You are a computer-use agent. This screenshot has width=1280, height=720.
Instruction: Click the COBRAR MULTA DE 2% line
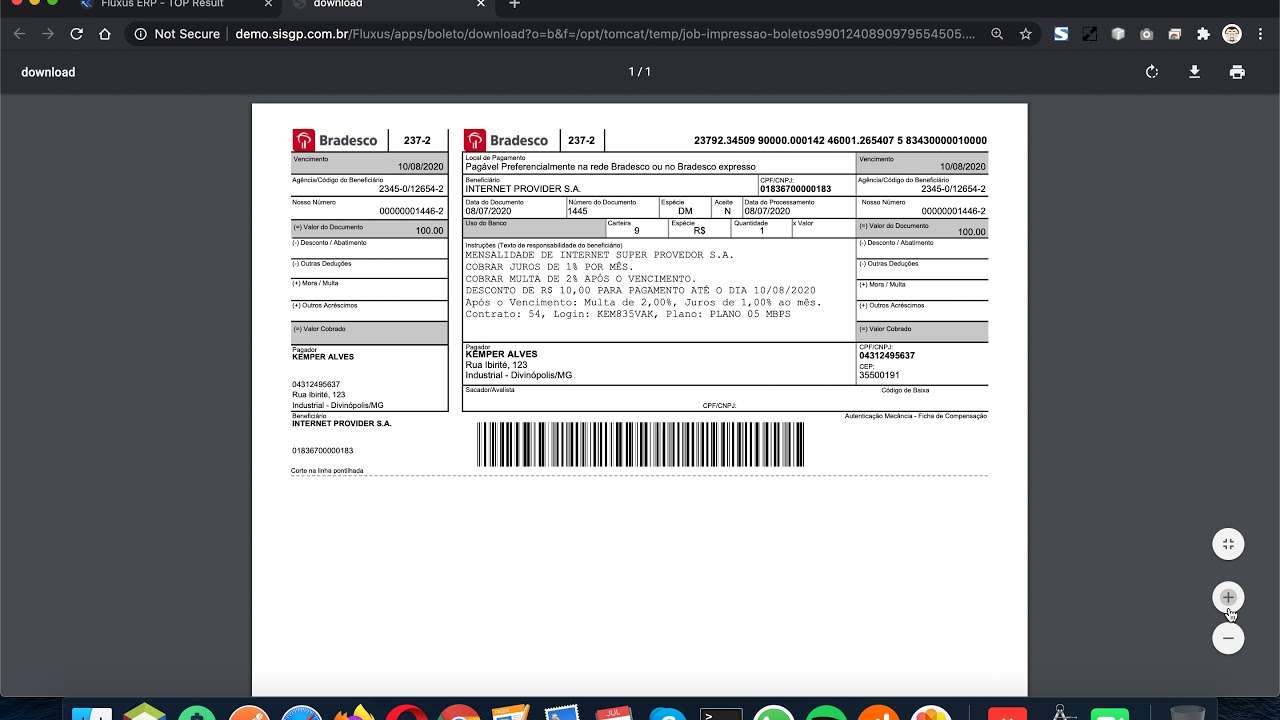point(580,279)
